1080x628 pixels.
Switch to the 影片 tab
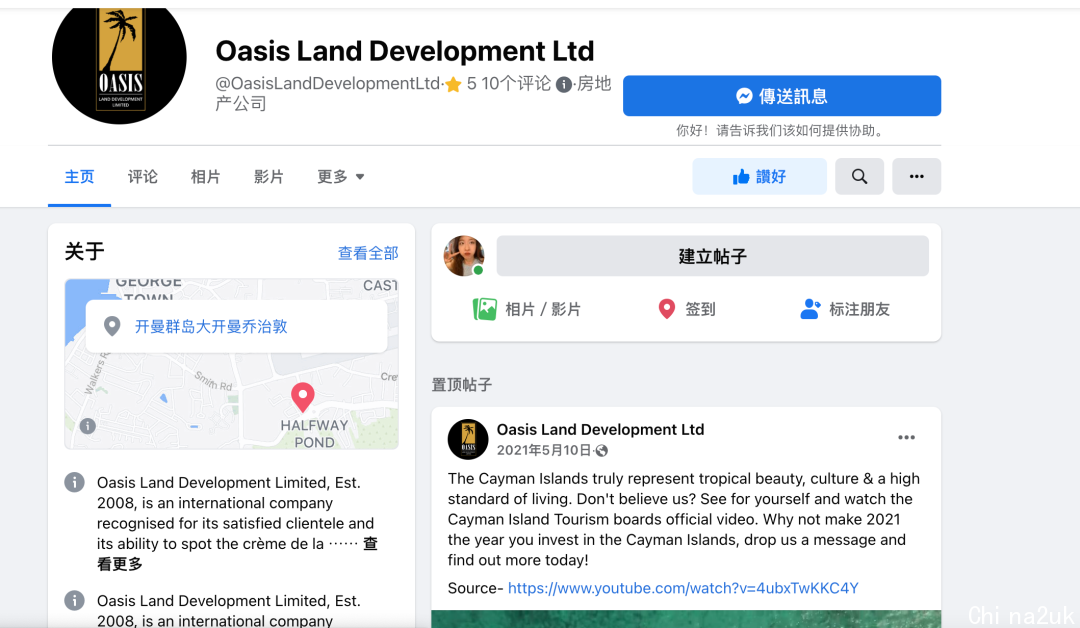click(269, 177)
